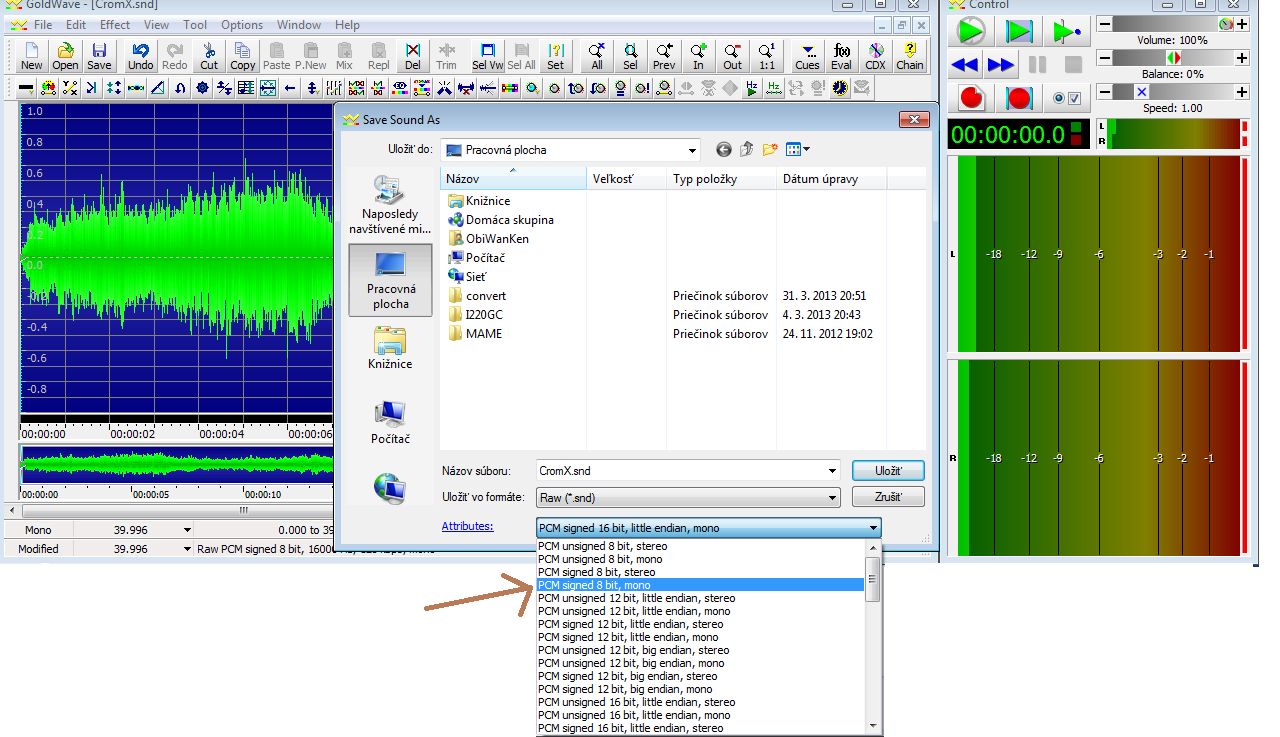This screenshot has width=1280, height=737.
Task: Click the Uložiť save button
Action: pos(887,471)
